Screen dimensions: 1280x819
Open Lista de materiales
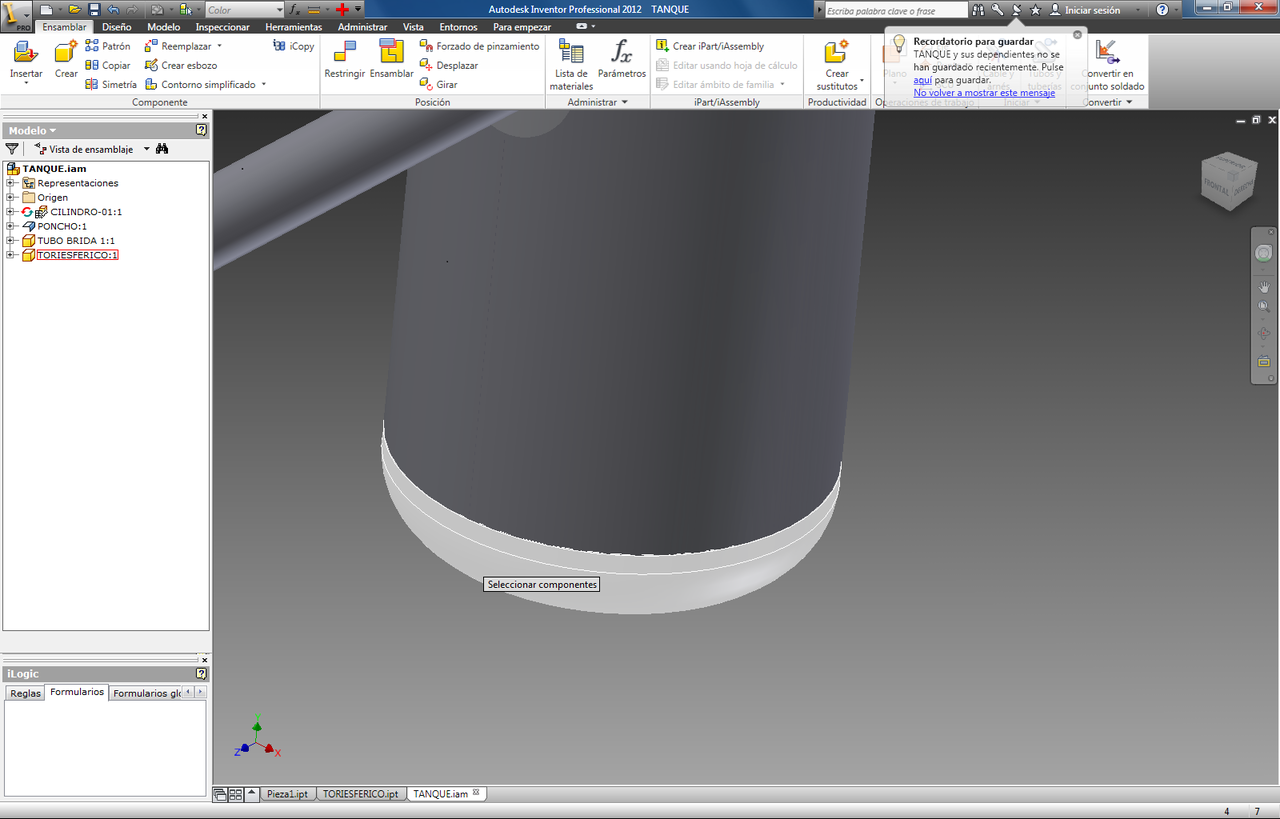point(571,65)
